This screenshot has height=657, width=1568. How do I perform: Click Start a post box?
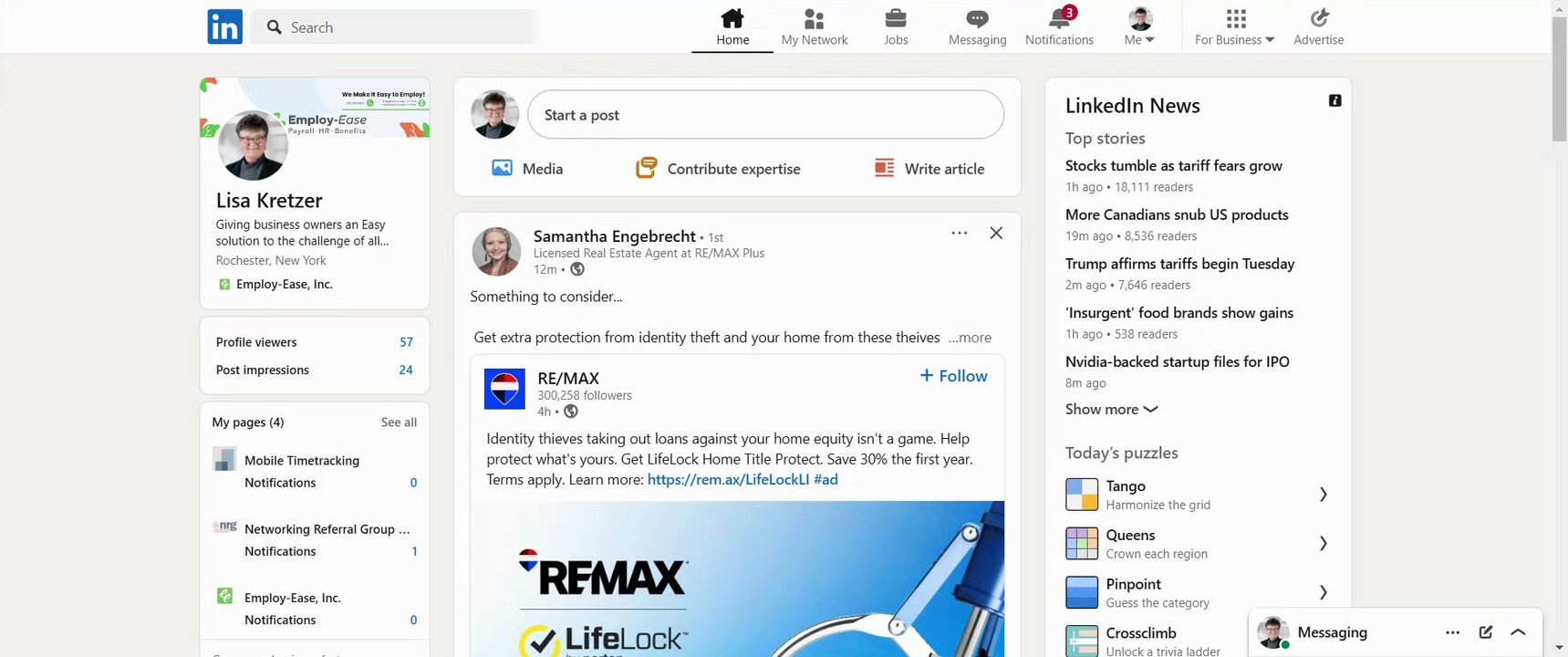click(765, 115)
